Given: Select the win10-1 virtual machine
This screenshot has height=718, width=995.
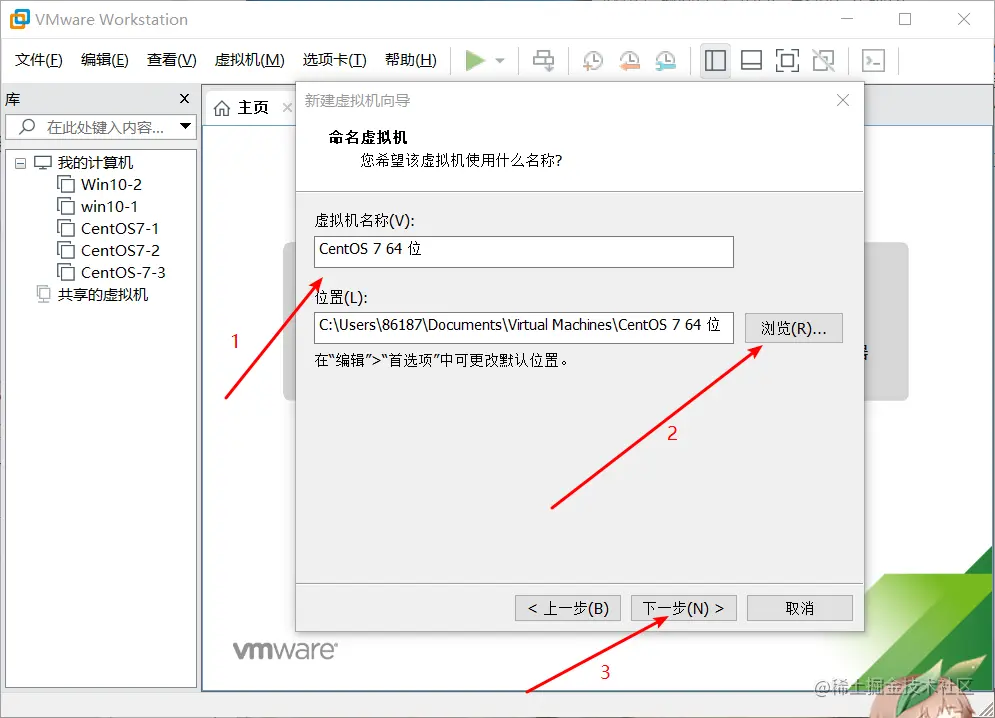Looking at the screenshot, I should [x=109, y=207].
